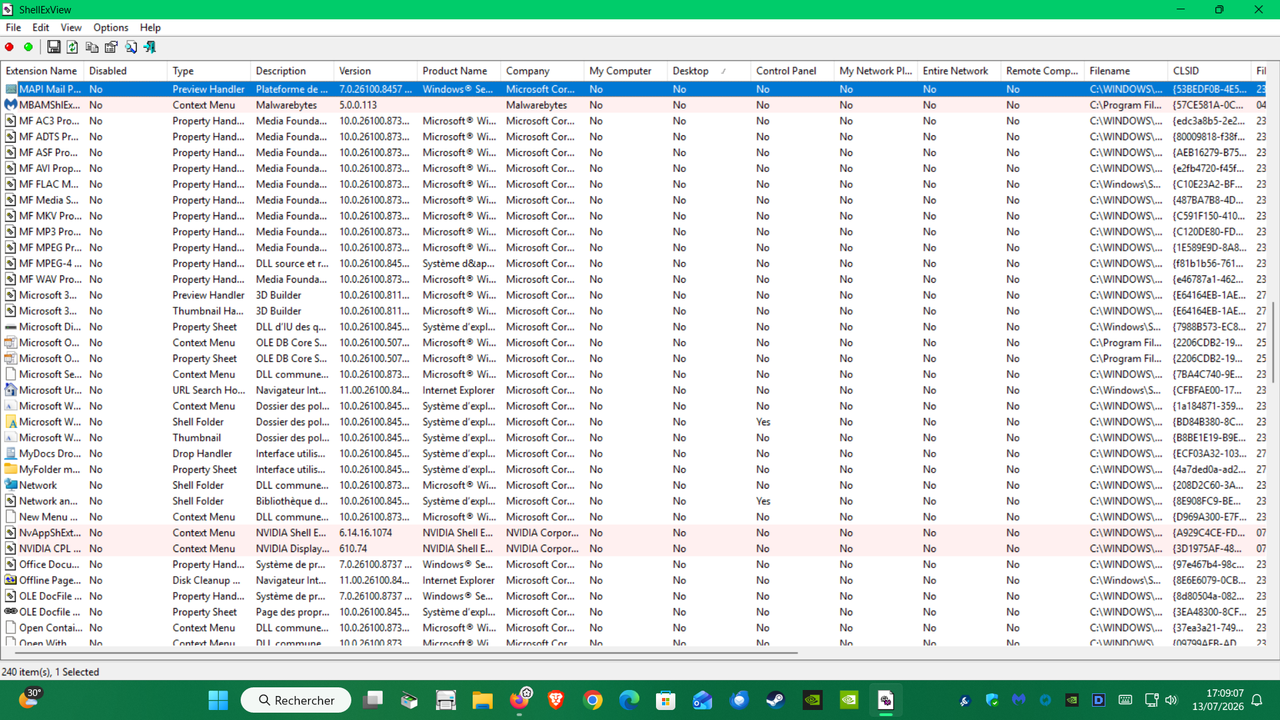Open Google Chrome from the taskbar
Screen dimensions: 1280x720
(x=592, y=700)
